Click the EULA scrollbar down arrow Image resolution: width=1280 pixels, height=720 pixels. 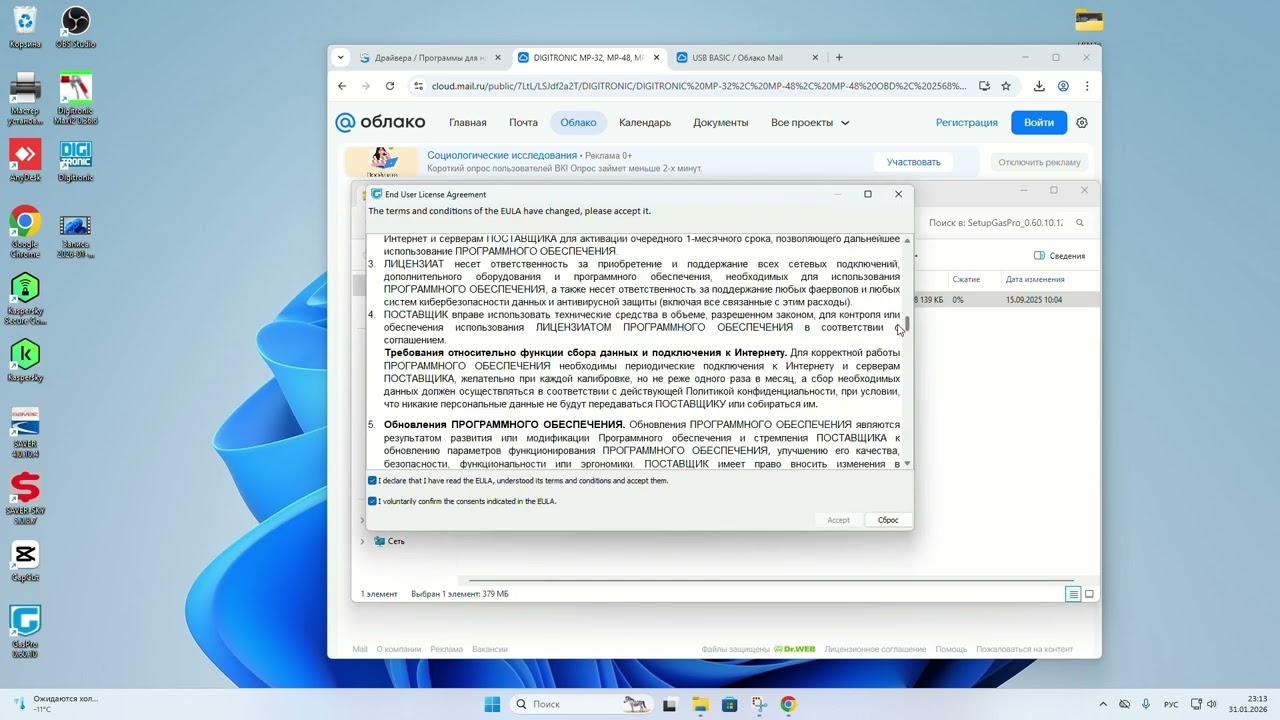pos(907,463)
